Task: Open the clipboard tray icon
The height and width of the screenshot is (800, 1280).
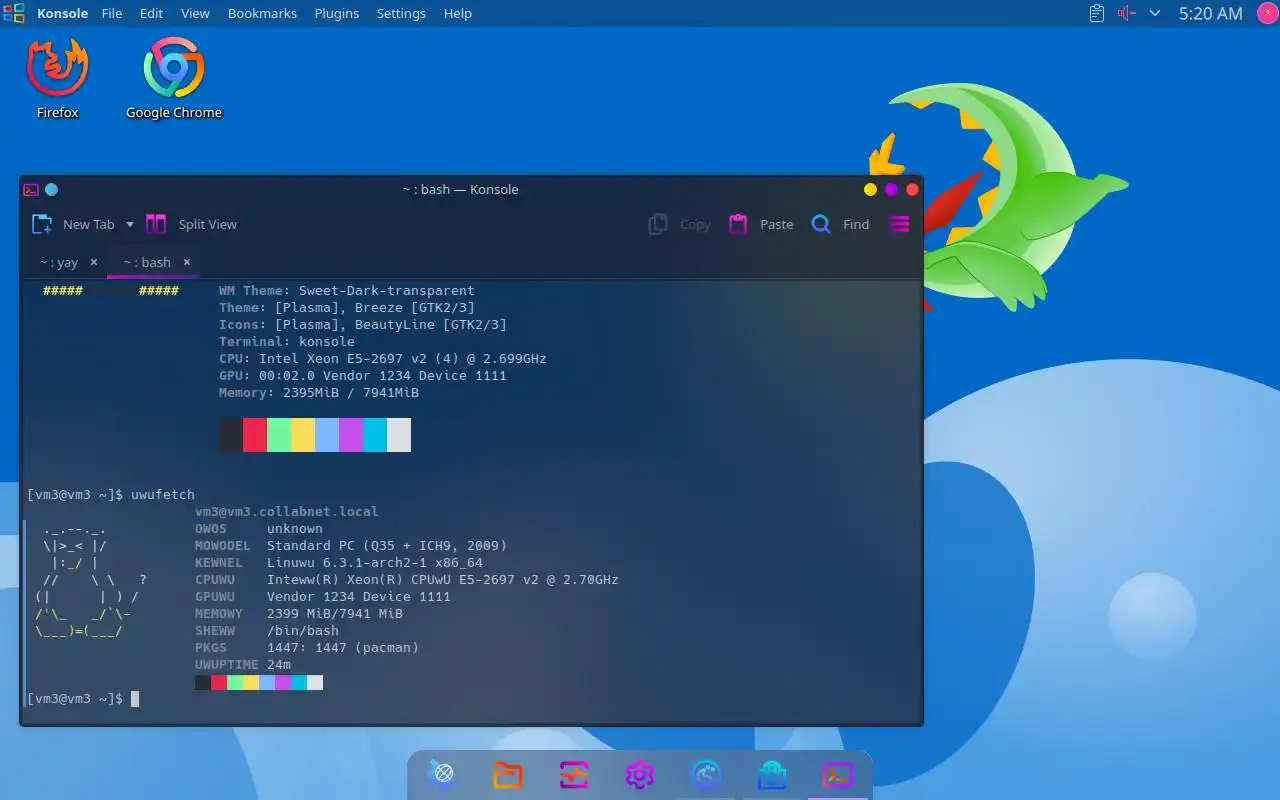Action: click(1097, 13)
